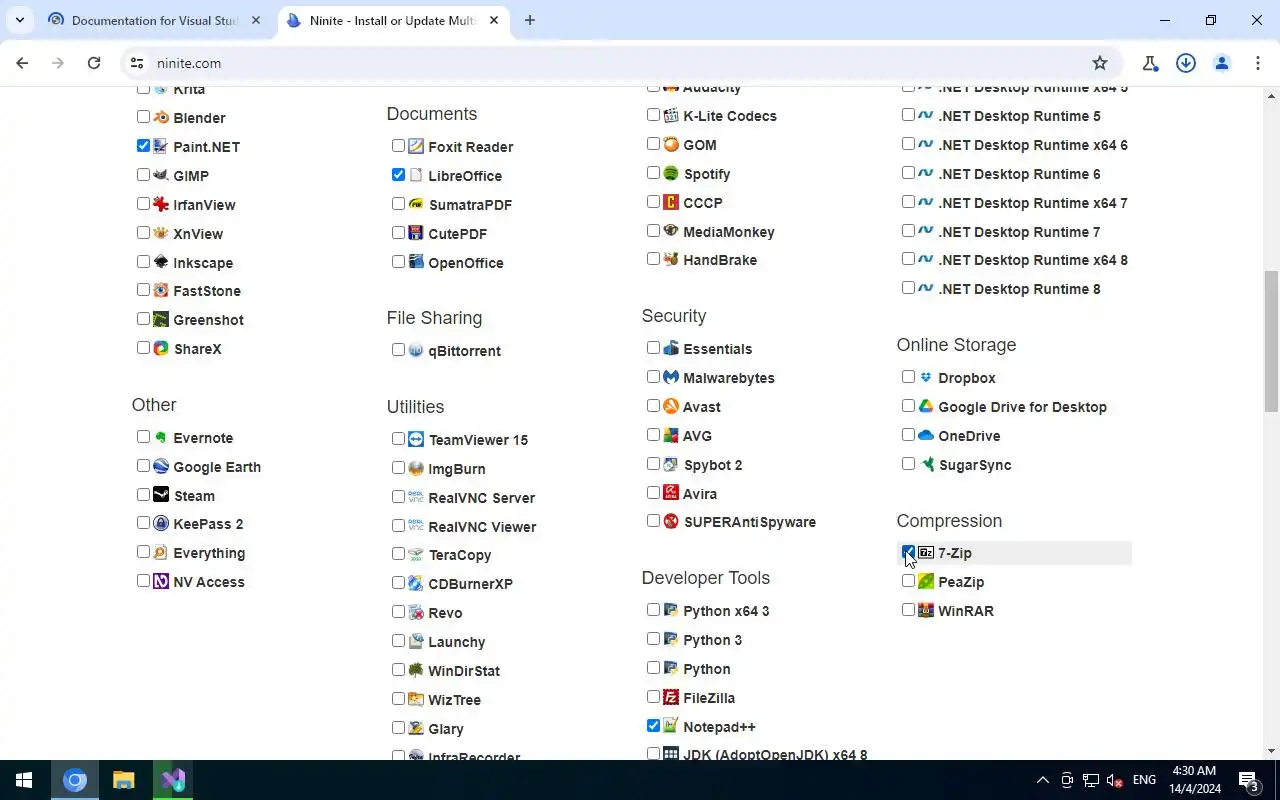Click the page vertical scrollbar thumb

[1271, 341]
